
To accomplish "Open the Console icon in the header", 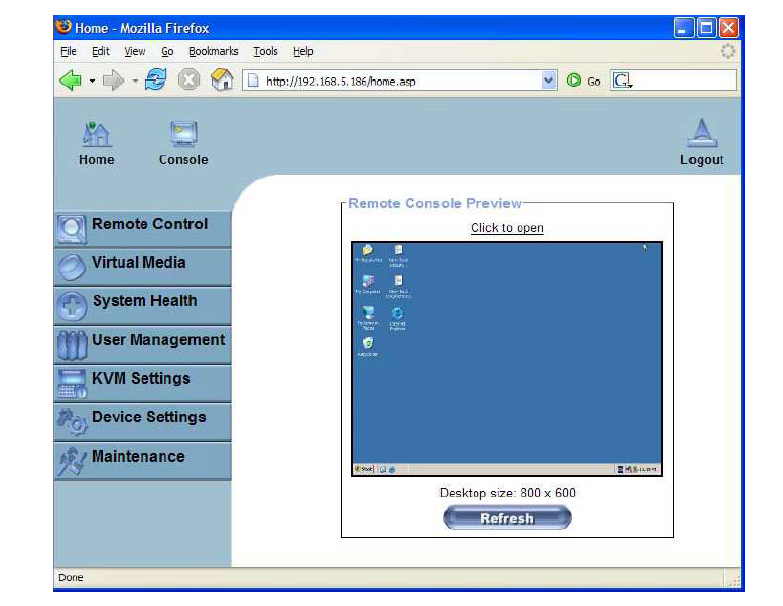I will pyautogui.click(x=183, y=135).
